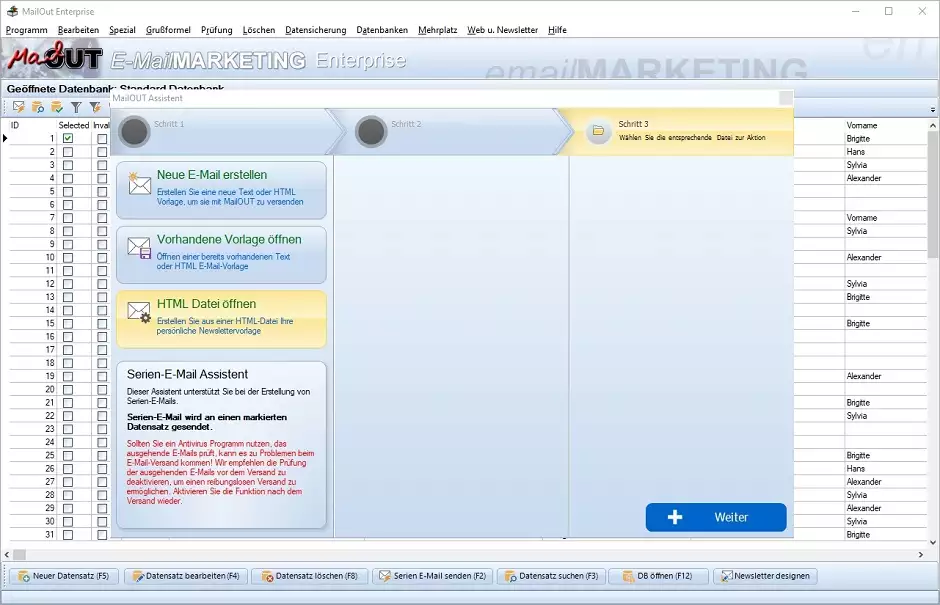
Task: Open the Hilfe menu
Action: pos(557,30)
